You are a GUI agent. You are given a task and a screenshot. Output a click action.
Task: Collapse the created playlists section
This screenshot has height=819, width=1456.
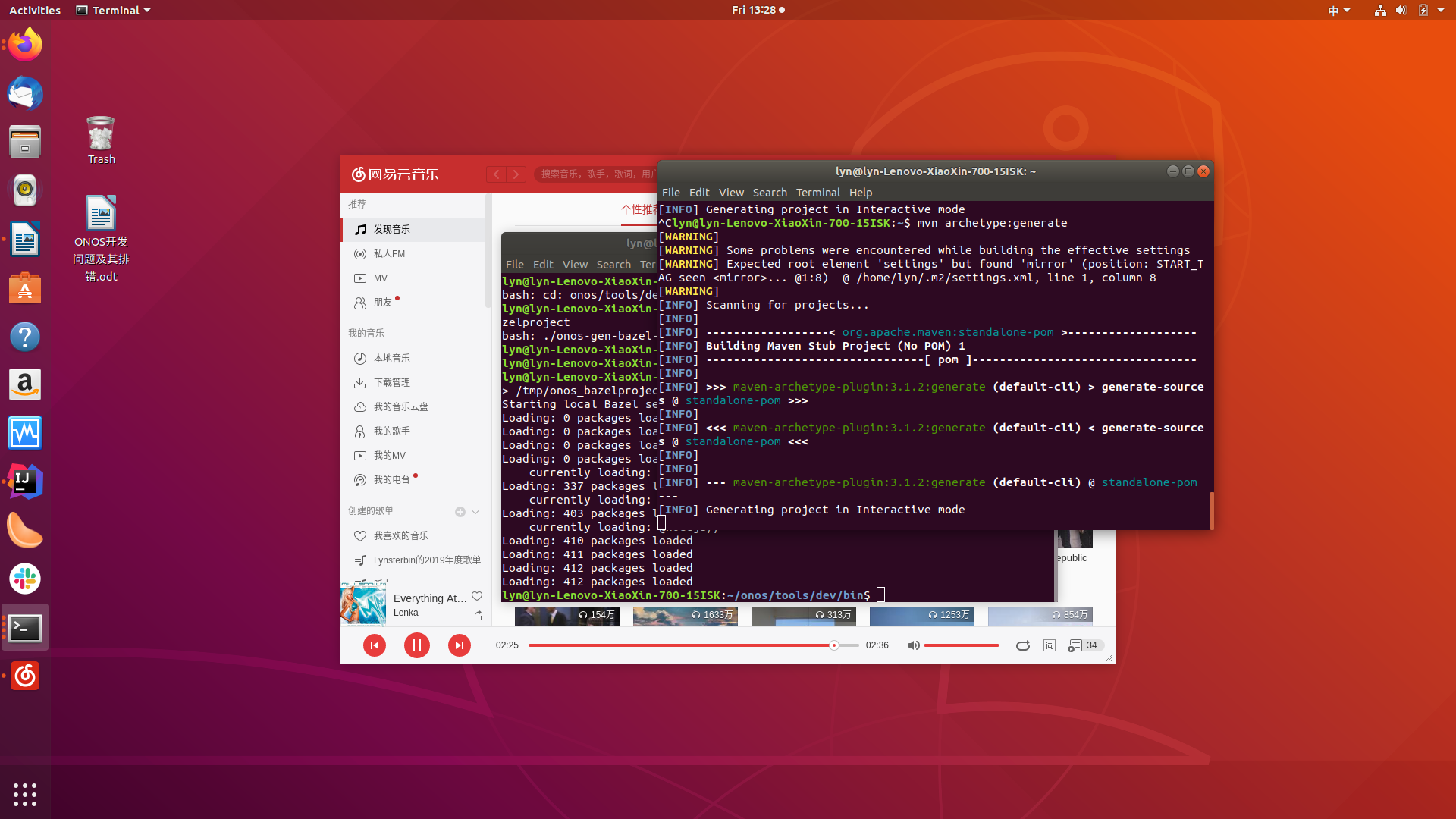tap(475, 512)
